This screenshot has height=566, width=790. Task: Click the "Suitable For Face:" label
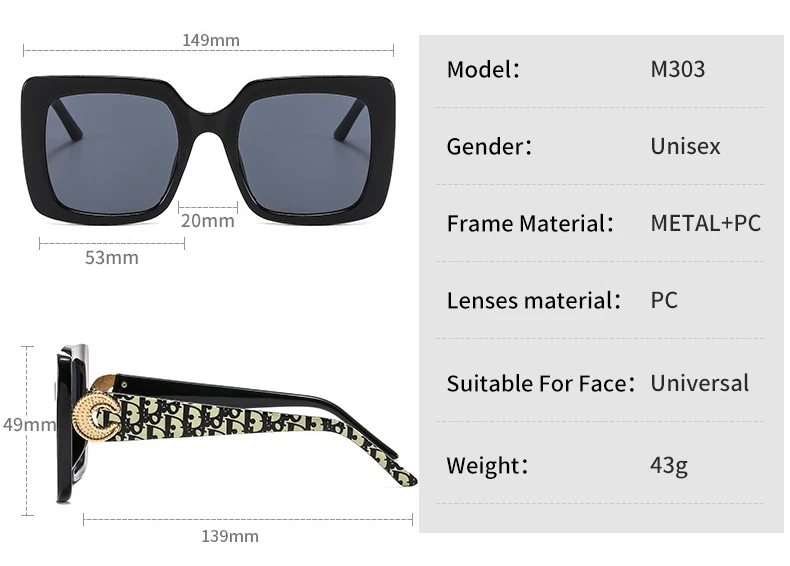click(541, 383)
